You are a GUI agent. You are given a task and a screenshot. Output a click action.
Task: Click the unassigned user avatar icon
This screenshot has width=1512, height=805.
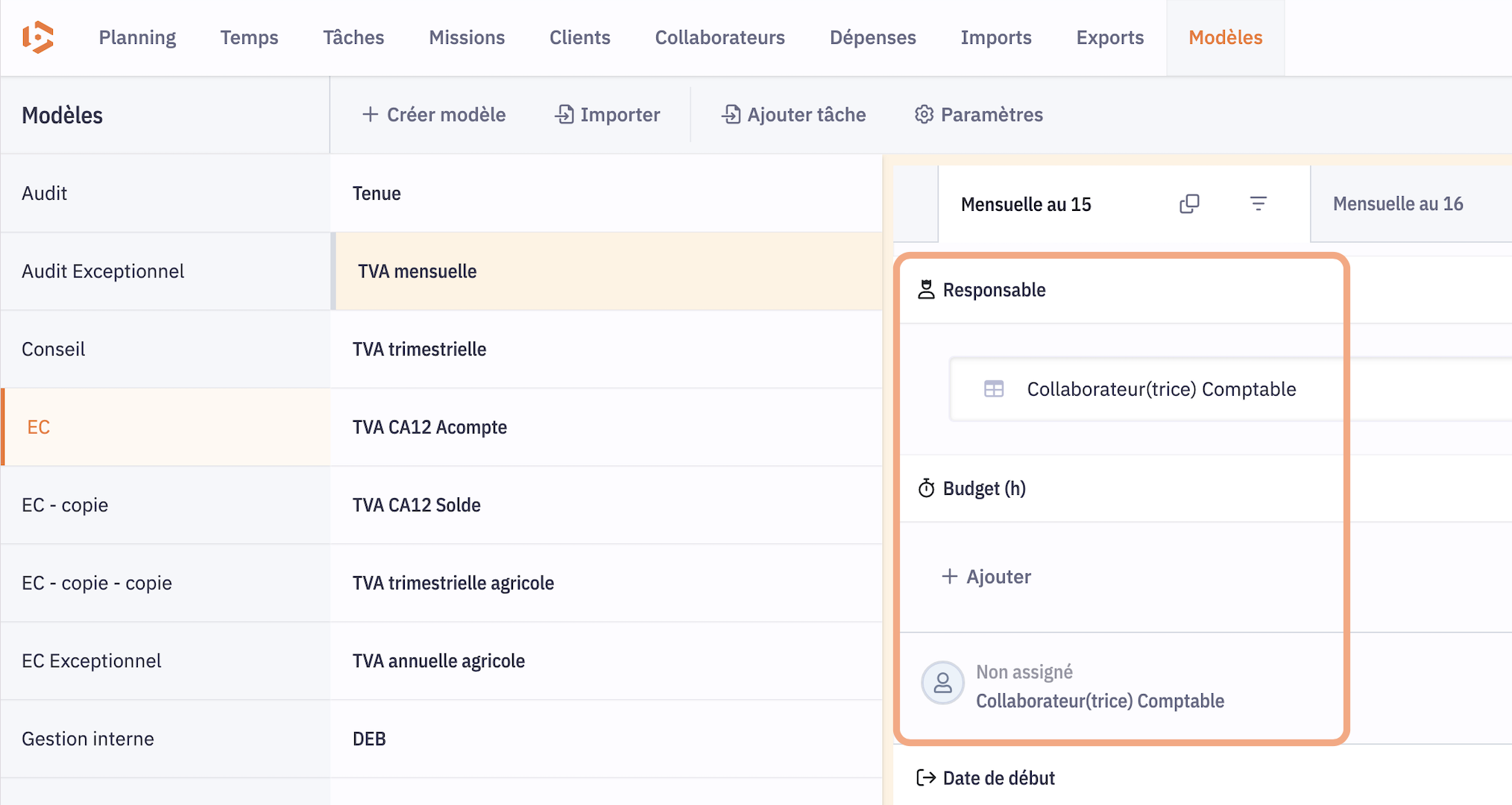(x=942, y=683)
